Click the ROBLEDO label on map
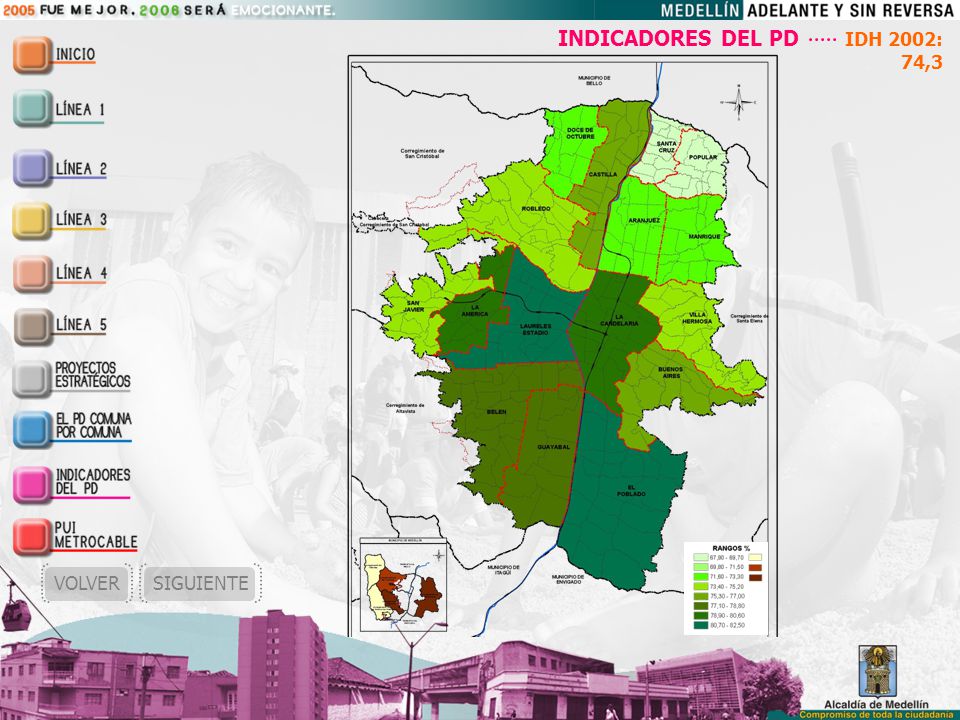Image resolution: width=960 pixels, height=720 pixels. click(x=536, y=209)
